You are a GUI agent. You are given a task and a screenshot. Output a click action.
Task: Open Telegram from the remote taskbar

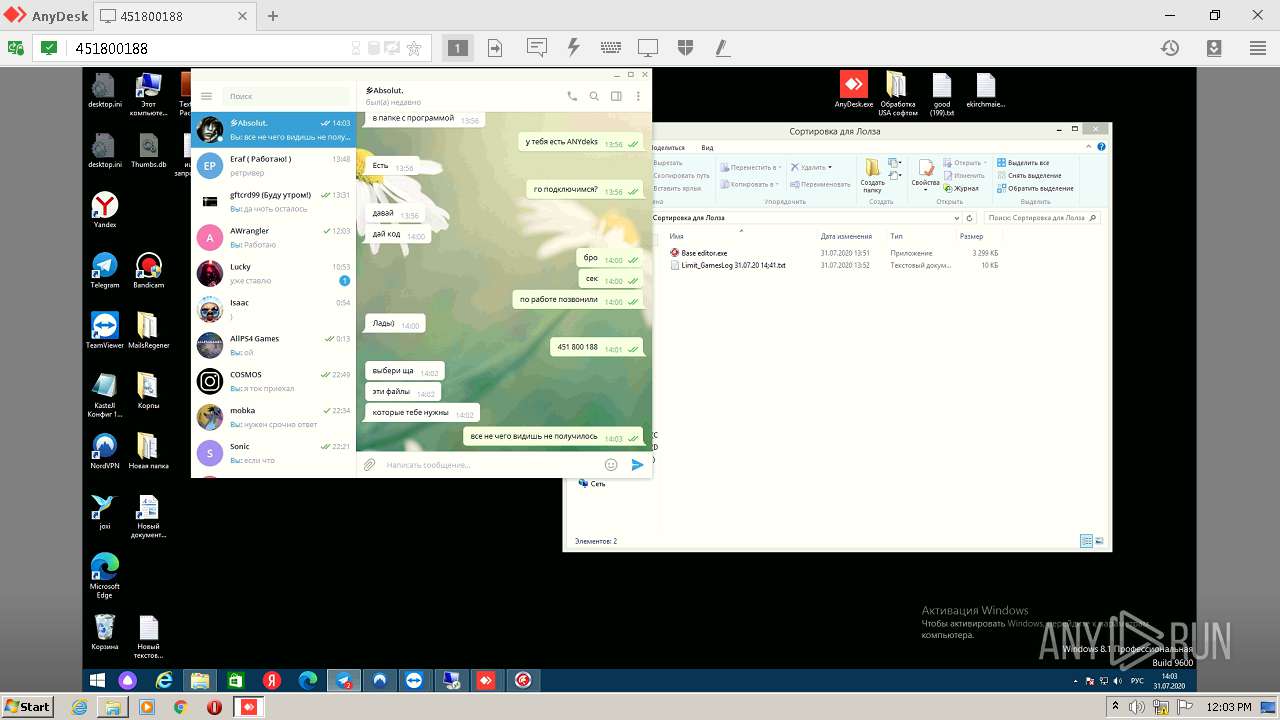coord(343,680)
